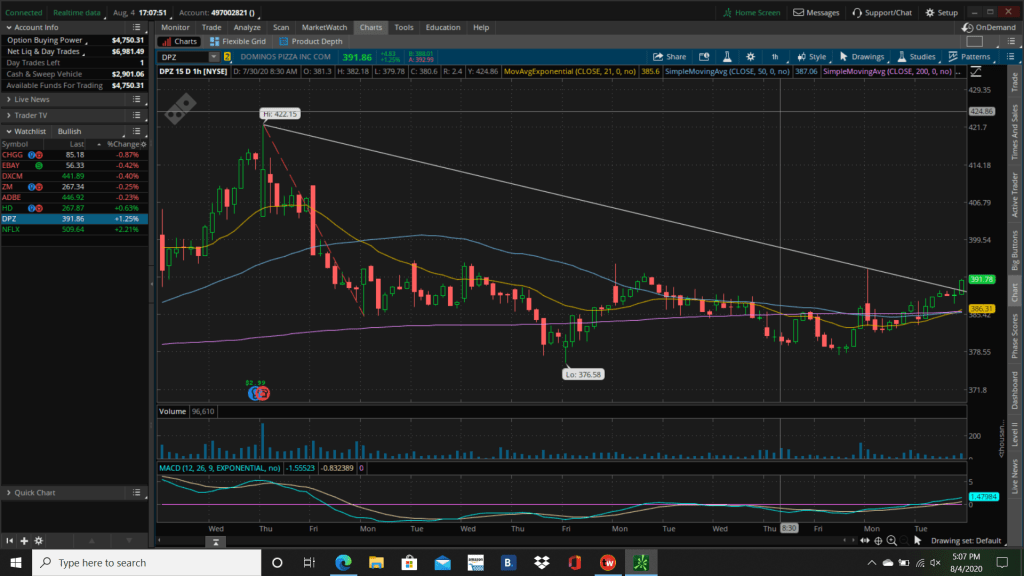Expand the Trader TV section
The image size is (1024, 576).
(x=8, y=115)
